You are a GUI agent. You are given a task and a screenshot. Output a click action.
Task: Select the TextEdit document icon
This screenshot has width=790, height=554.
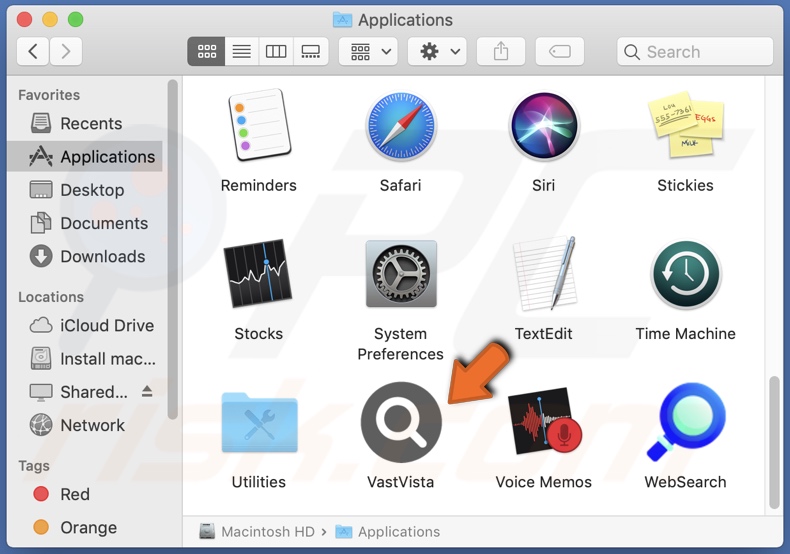coord(544,273)
